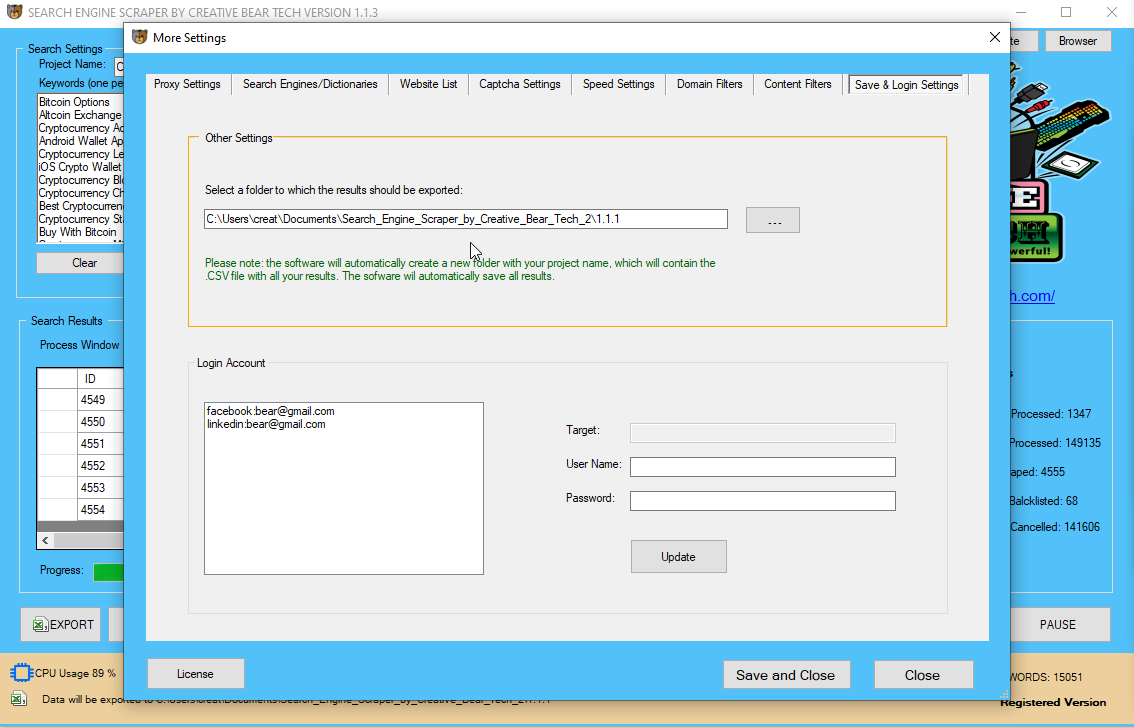Image resolution: width=1134 pixels, height=728 pixels.
Task: Click the folder browse "..." button
Action: 772,219
